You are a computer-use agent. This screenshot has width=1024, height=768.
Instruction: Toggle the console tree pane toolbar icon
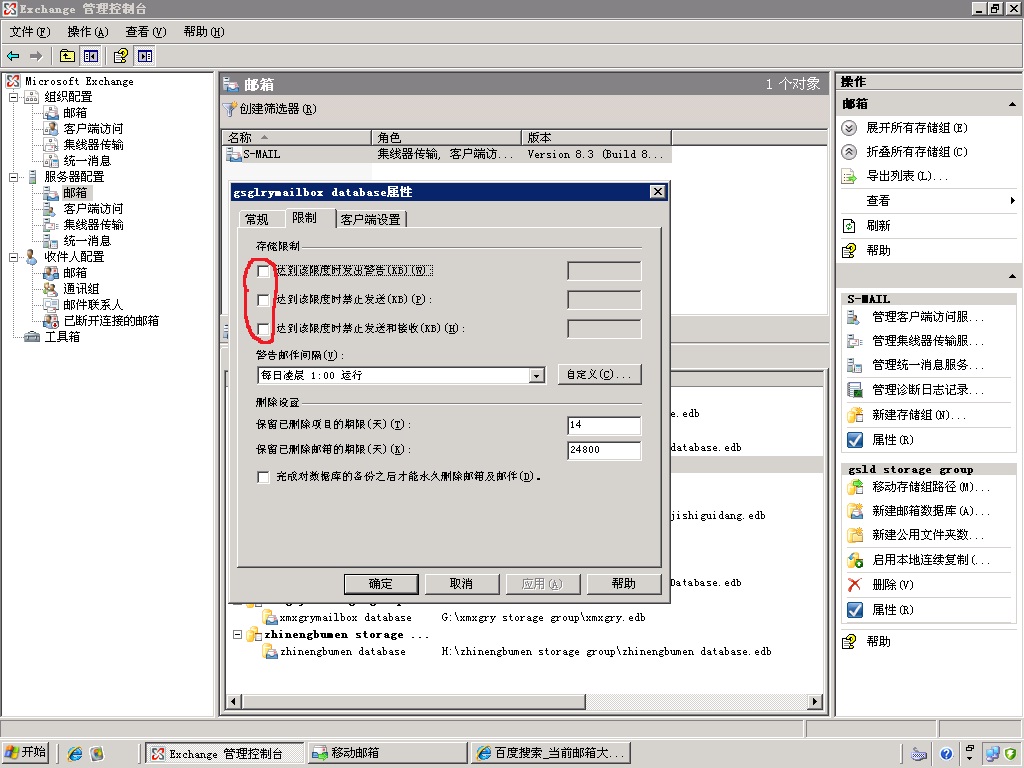pyautogui.click(x=91, y=56)
